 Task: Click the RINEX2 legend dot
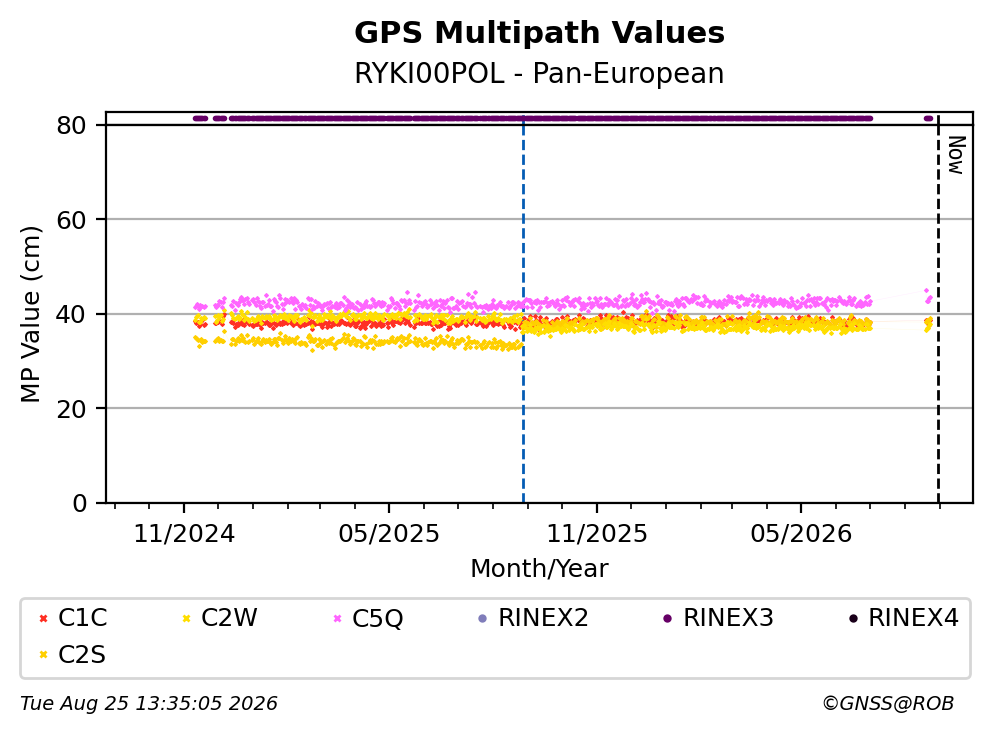tap(483, 619)
